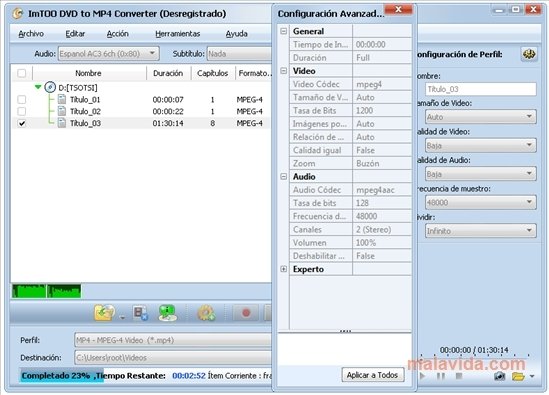Open the Perfil MP4 dropdown
Screen dimensions: 549x395
point(173,340)
